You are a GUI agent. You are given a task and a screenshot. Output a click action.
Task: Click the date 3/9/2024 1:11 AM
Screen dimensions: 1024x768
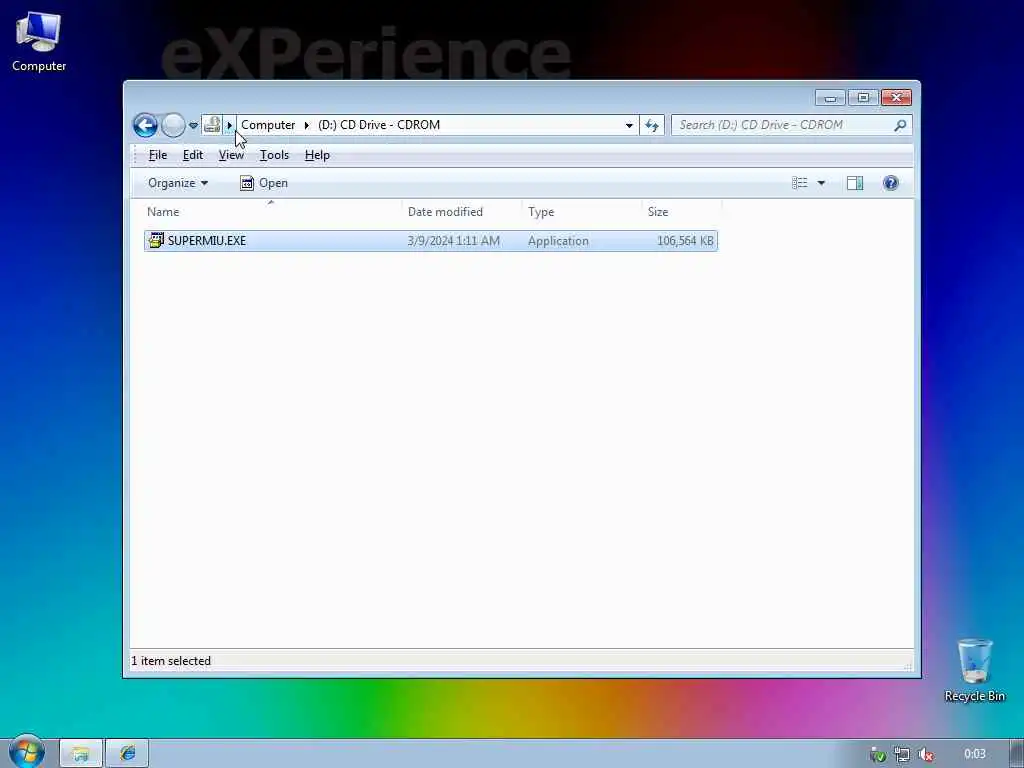454,241
